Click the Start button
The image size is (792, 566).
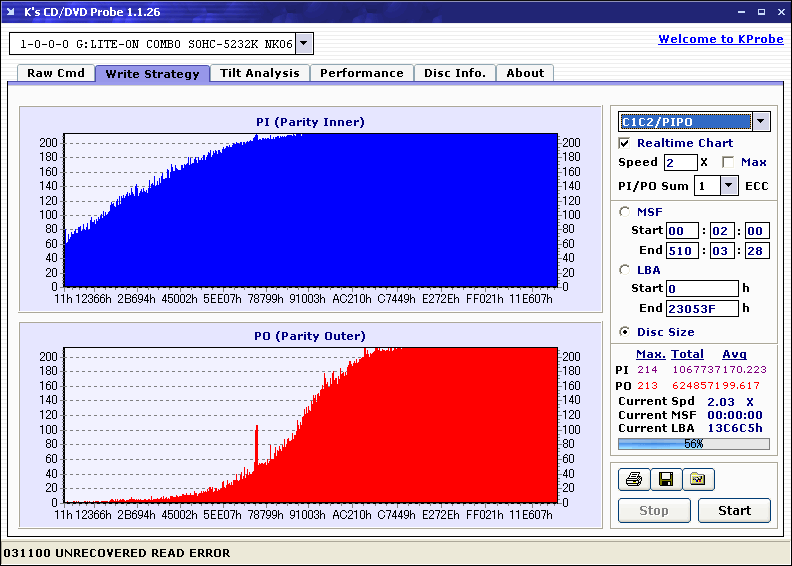click(x=734, y=510)
